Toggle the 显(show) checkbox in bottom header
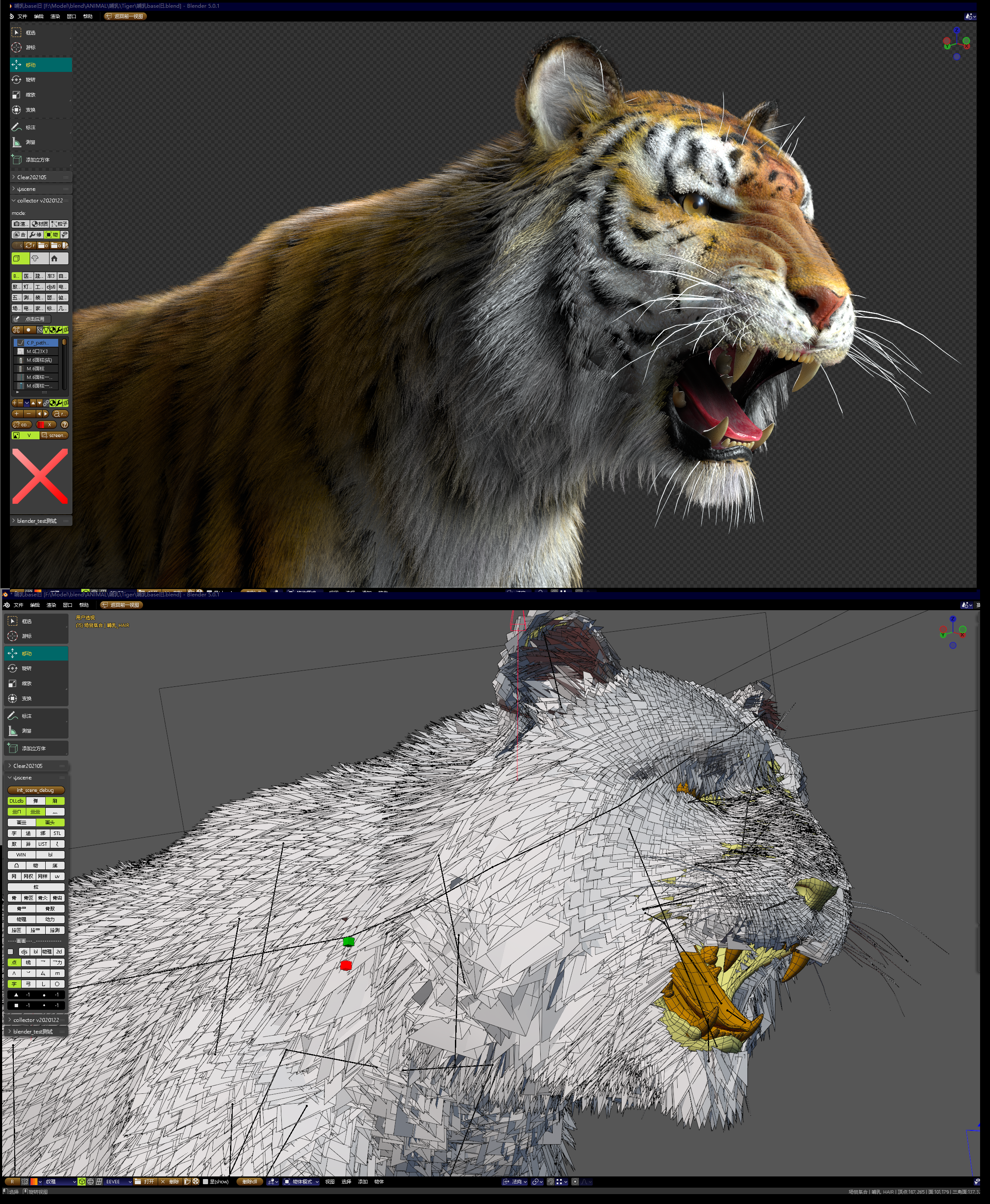This screenshot has width=990, height=1204. [205, 1182]
